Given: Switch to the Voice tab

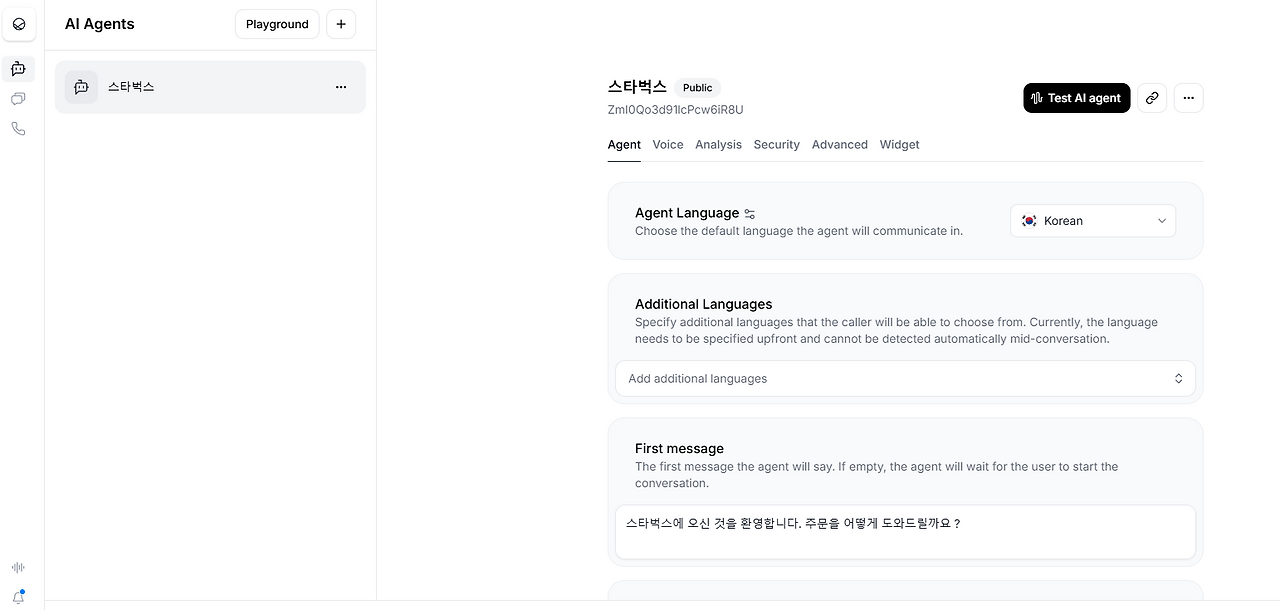Looking at the screenshot, I should tap(668, 145).
